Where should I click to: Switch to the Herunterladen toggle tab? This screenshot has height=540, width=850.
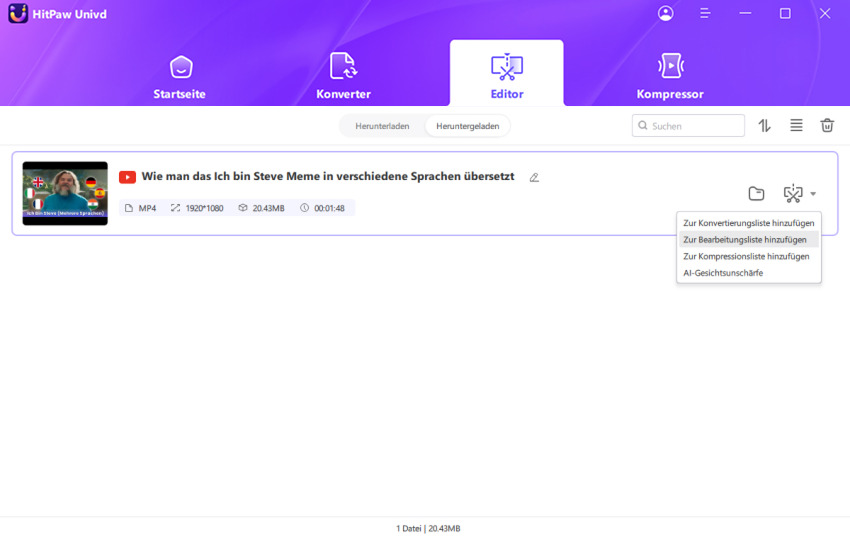tap(382, 126)
